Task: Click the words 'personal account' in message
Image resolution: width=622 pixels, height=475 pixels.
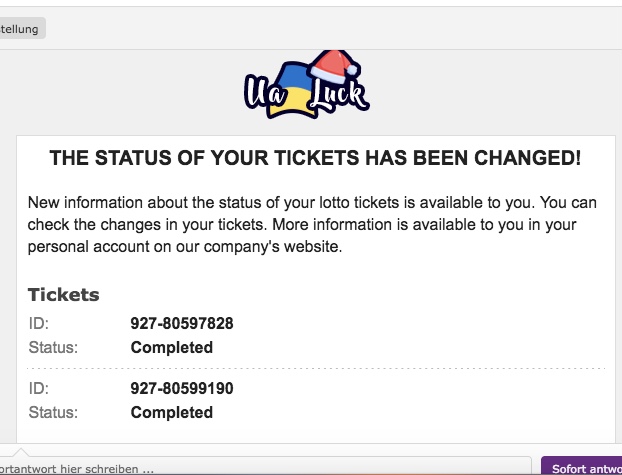Action: (x=88, y=247)
